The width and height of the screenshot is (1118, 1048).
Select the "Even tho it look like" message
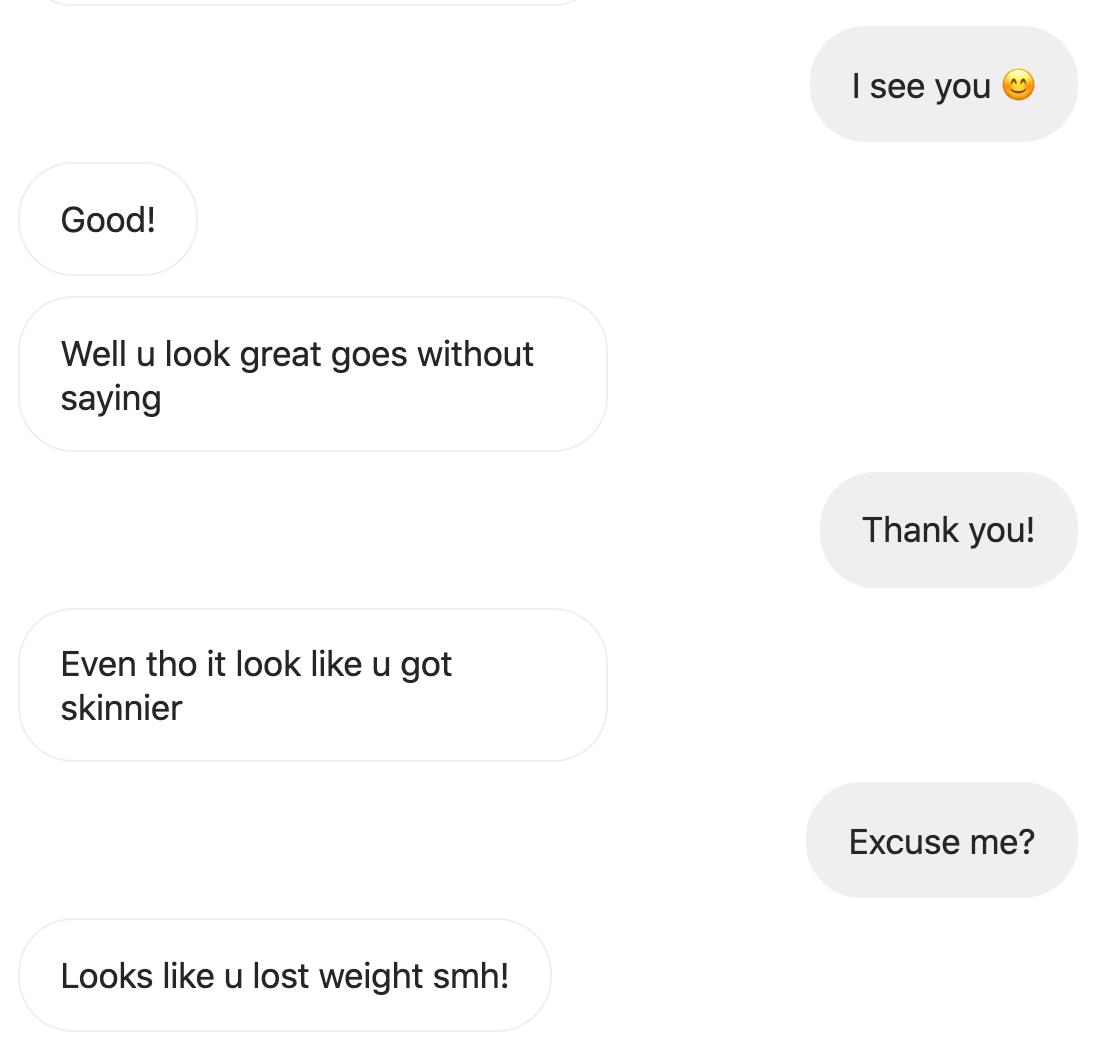312,685
